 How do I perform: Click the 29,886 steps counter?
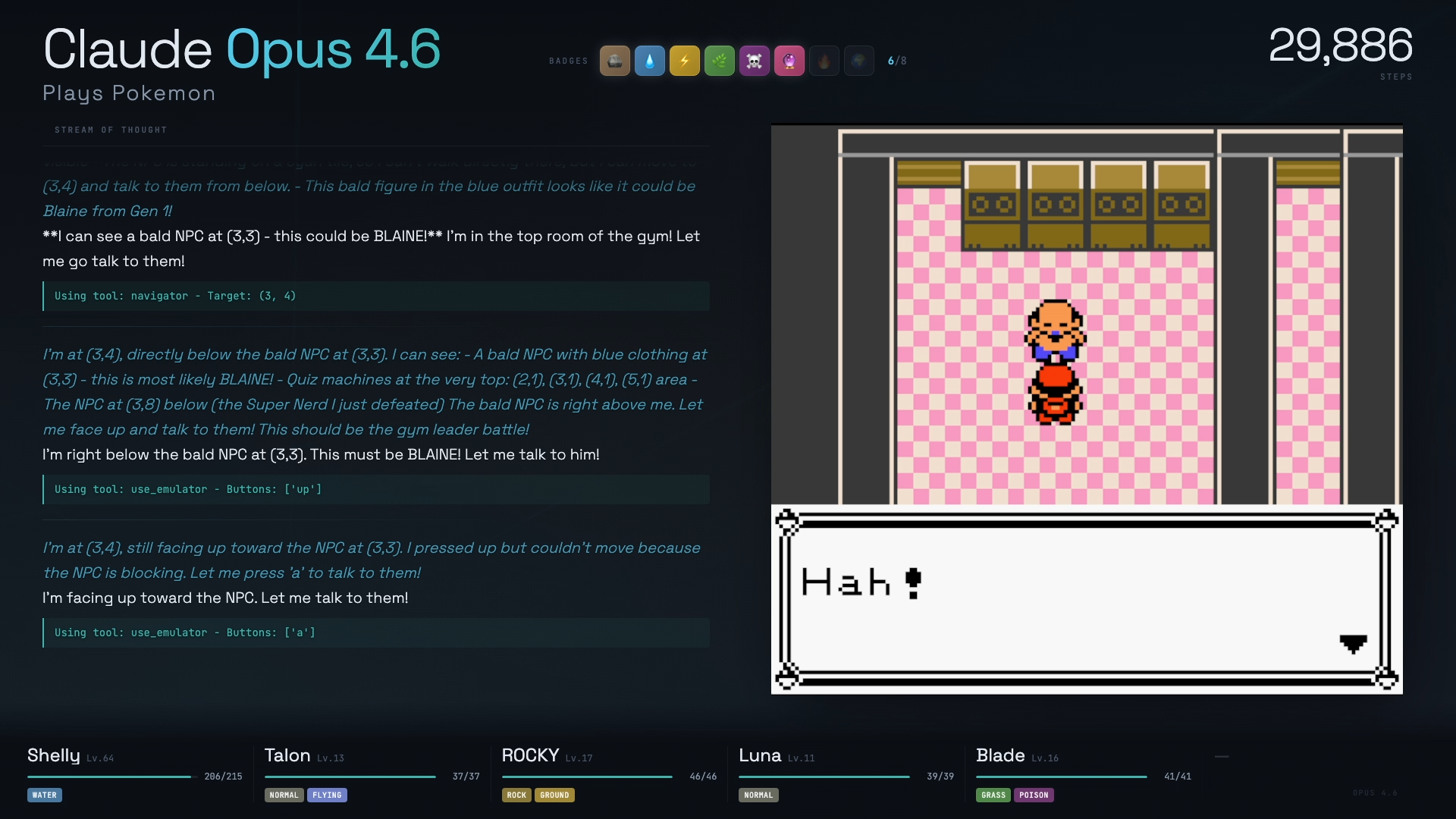click(1340, 45)
